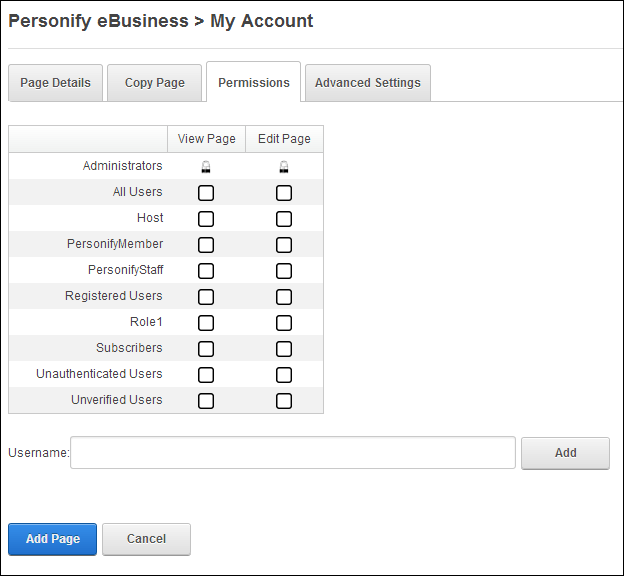Toggle View Page for PersonifyStaff
This screenshot has height=576, width=624.
click(x=206, y=271)
